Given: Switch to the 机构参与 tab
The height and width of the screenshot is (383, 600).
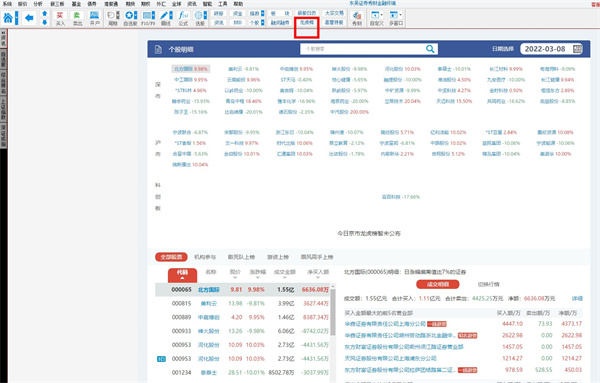Looking at the screenshot, I should (205, 257).
